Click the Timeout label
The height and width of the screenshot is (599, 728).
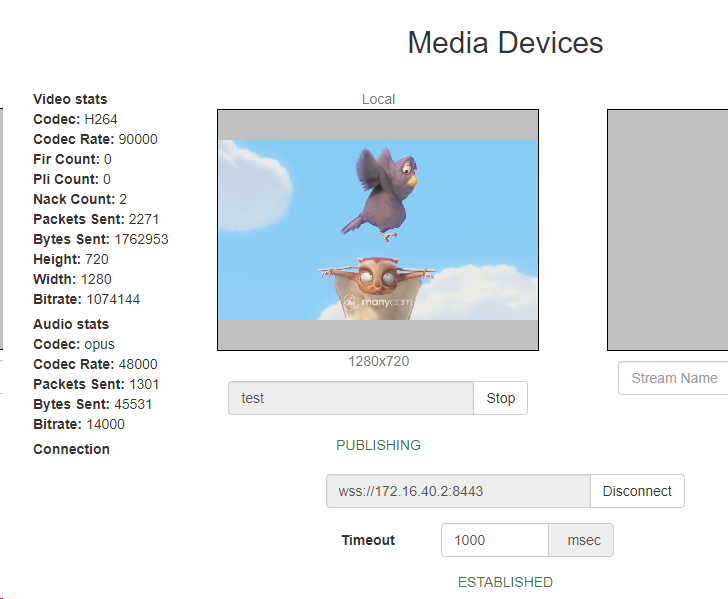[368, 540]
